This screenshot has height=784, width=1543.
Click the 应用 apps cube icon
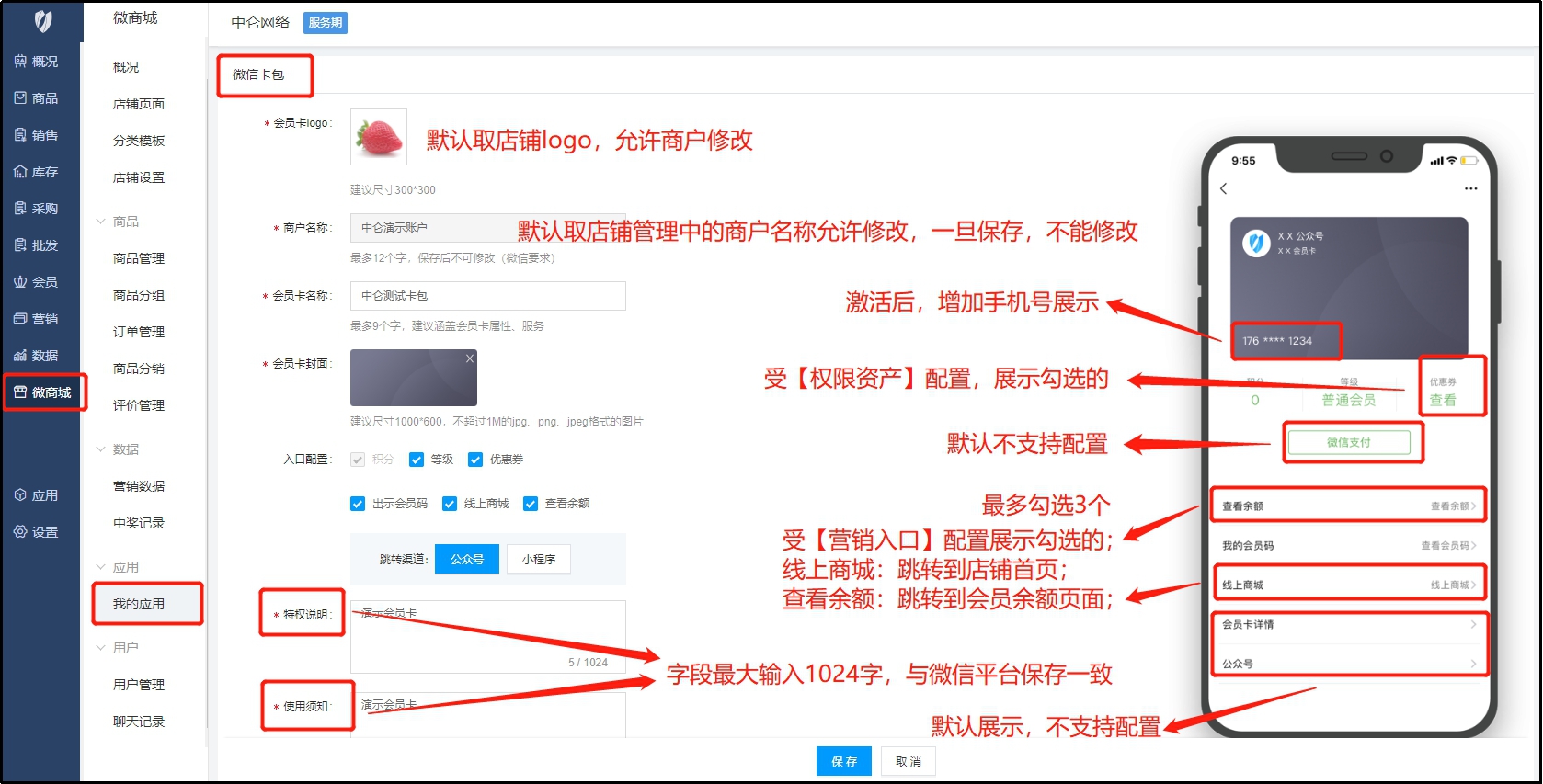pos(20,495)
